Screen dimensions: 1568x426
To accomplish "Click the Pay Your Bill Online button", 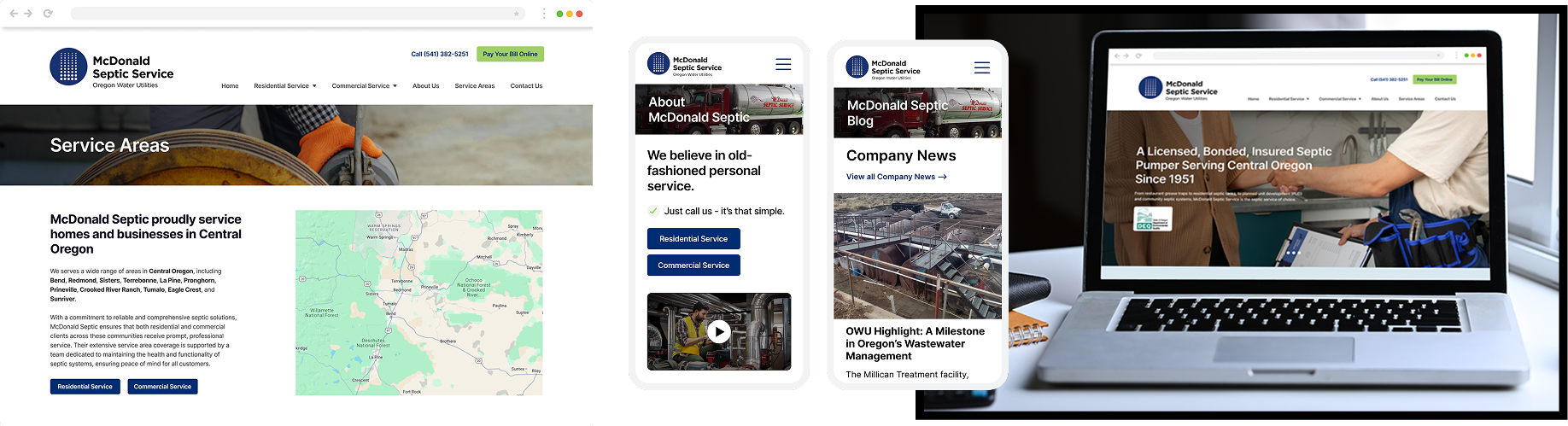I will (x=510, y=54).
